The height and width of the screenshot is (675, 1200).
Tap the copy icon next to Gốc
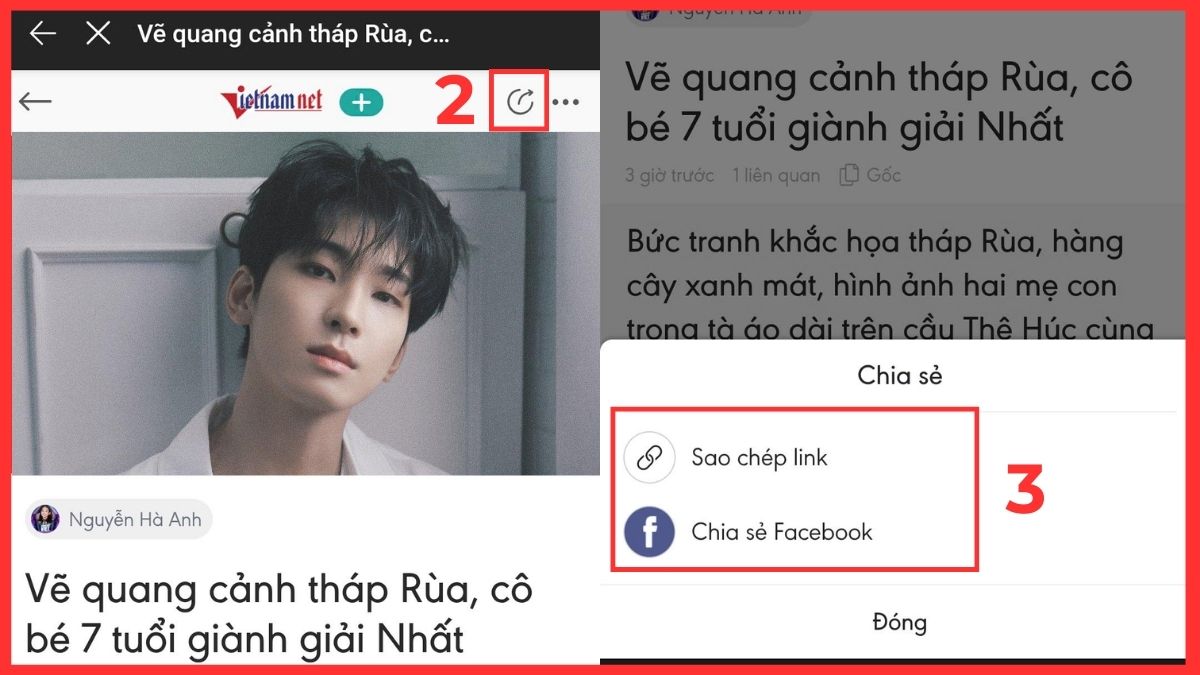848,175
